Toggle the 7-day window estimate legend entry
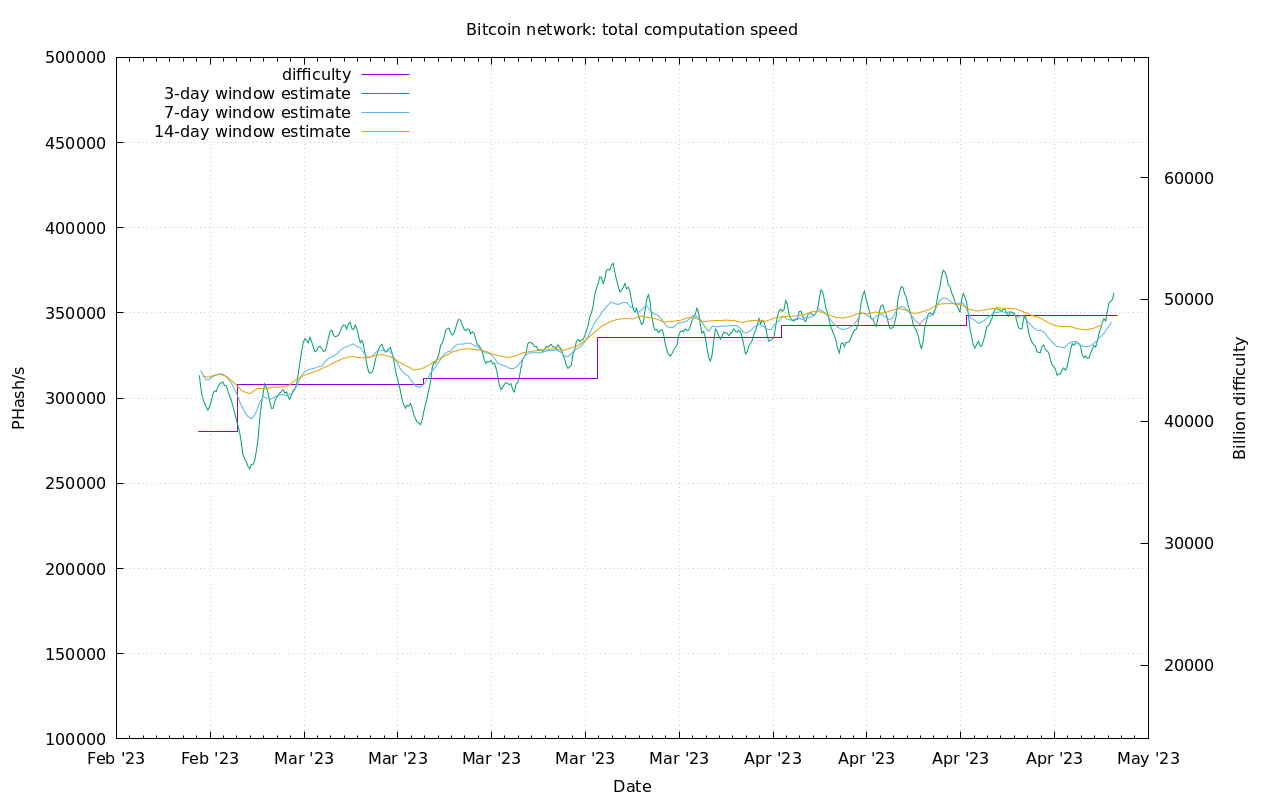 (x=255, y=112)
